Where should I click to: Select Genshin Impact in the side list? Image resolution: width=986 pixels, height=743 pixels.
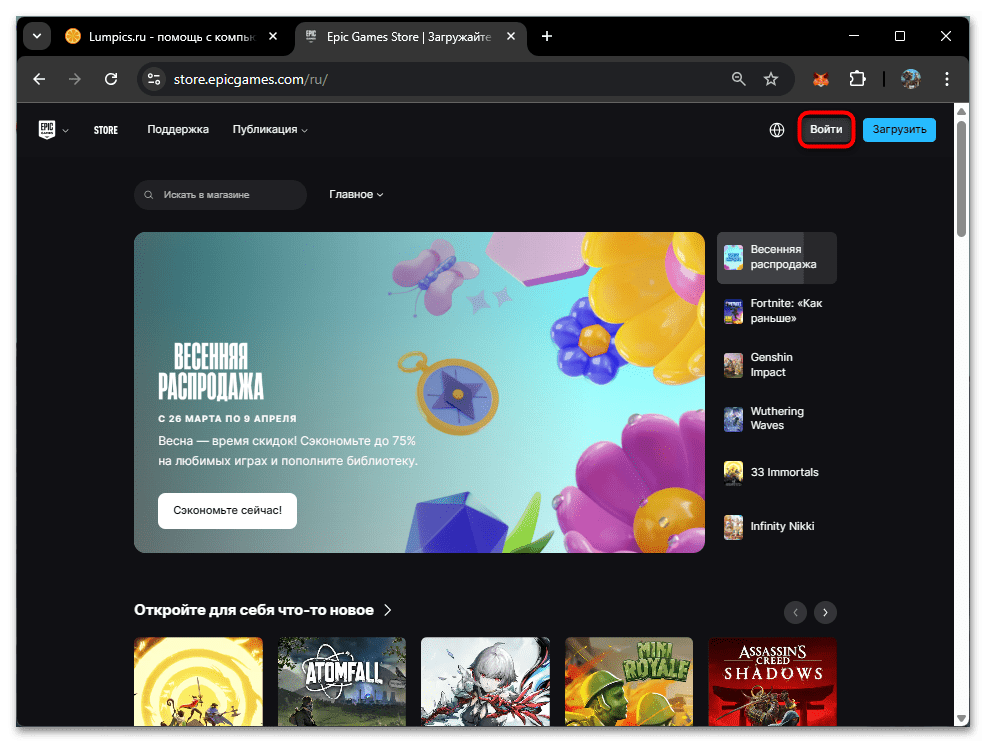[x=777, y=365]
